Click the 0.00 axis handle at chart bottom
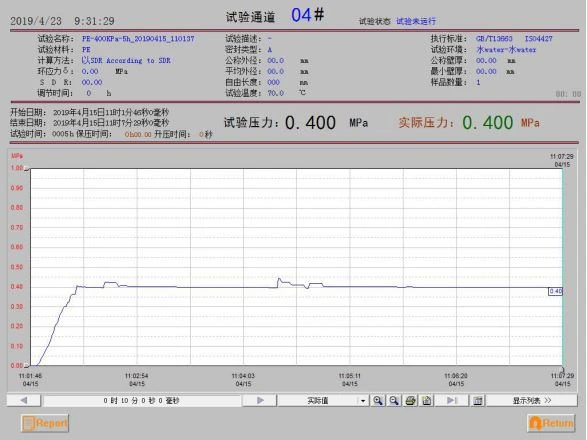Viewport: 587px width, 440px height. click(x=27, y=365)
